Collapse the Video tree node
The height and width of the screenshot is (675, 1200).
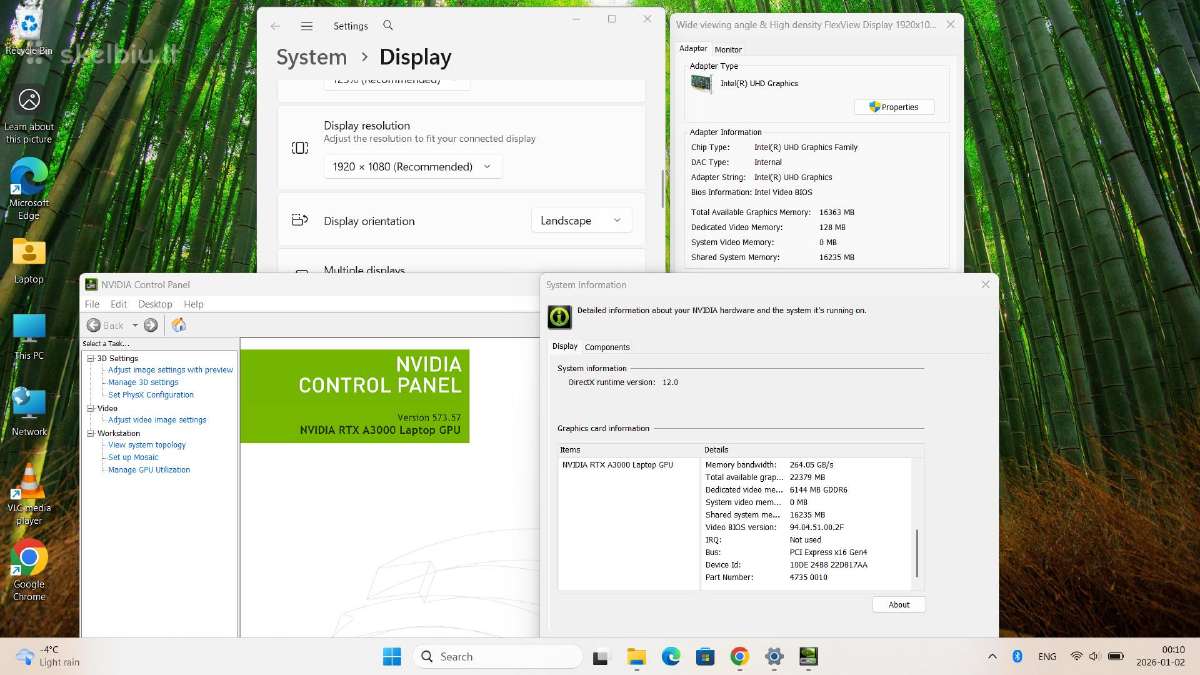tap(90, 408)
